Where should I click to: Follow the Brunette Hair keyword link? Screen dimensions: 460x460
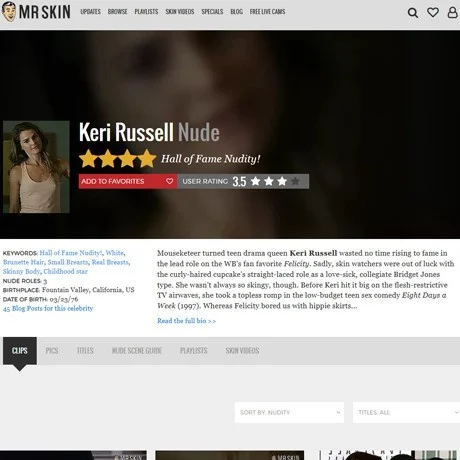click(23, 262)
